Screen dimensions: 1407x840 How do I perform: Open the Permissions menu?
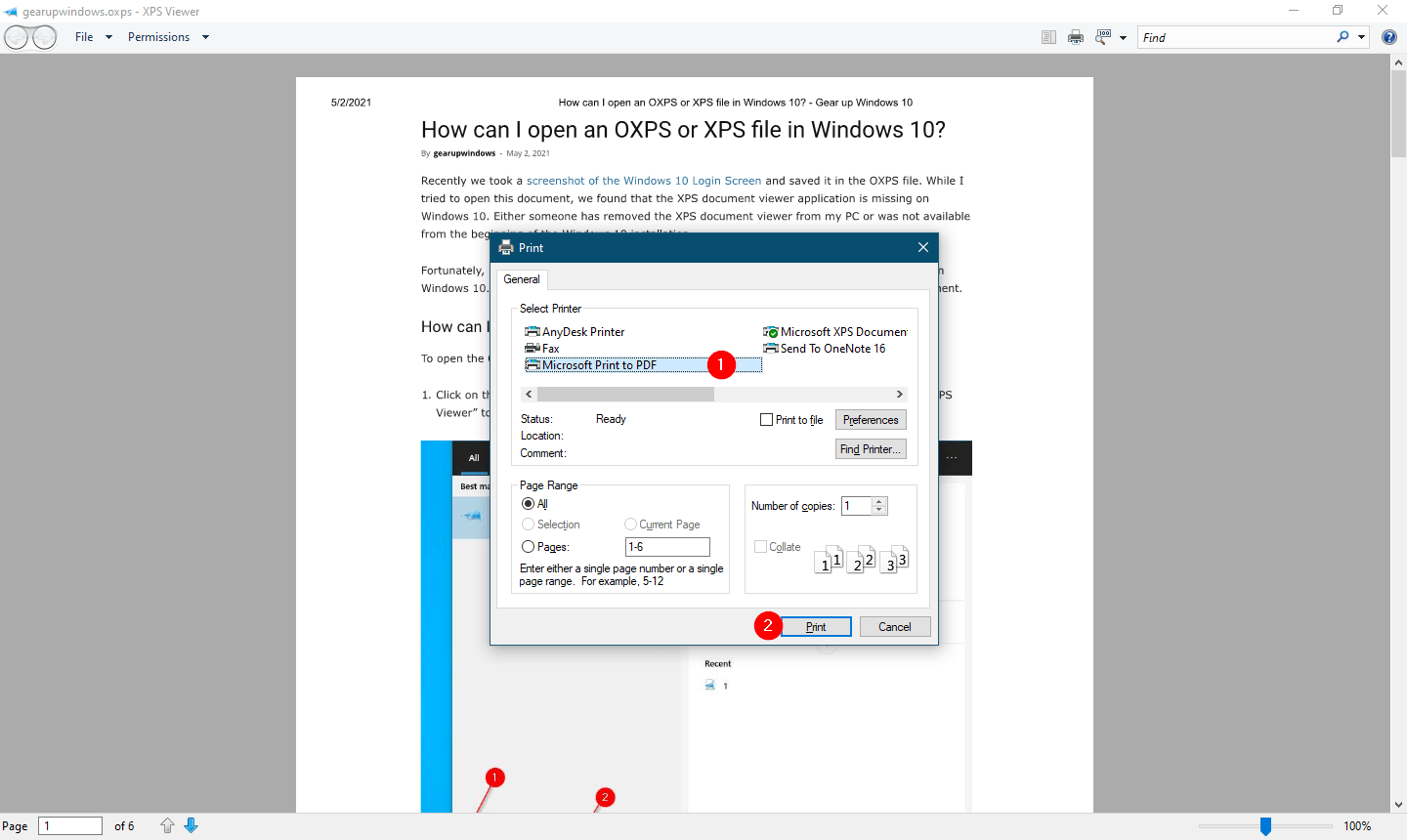pyautogui.click(x=159, y=36)
